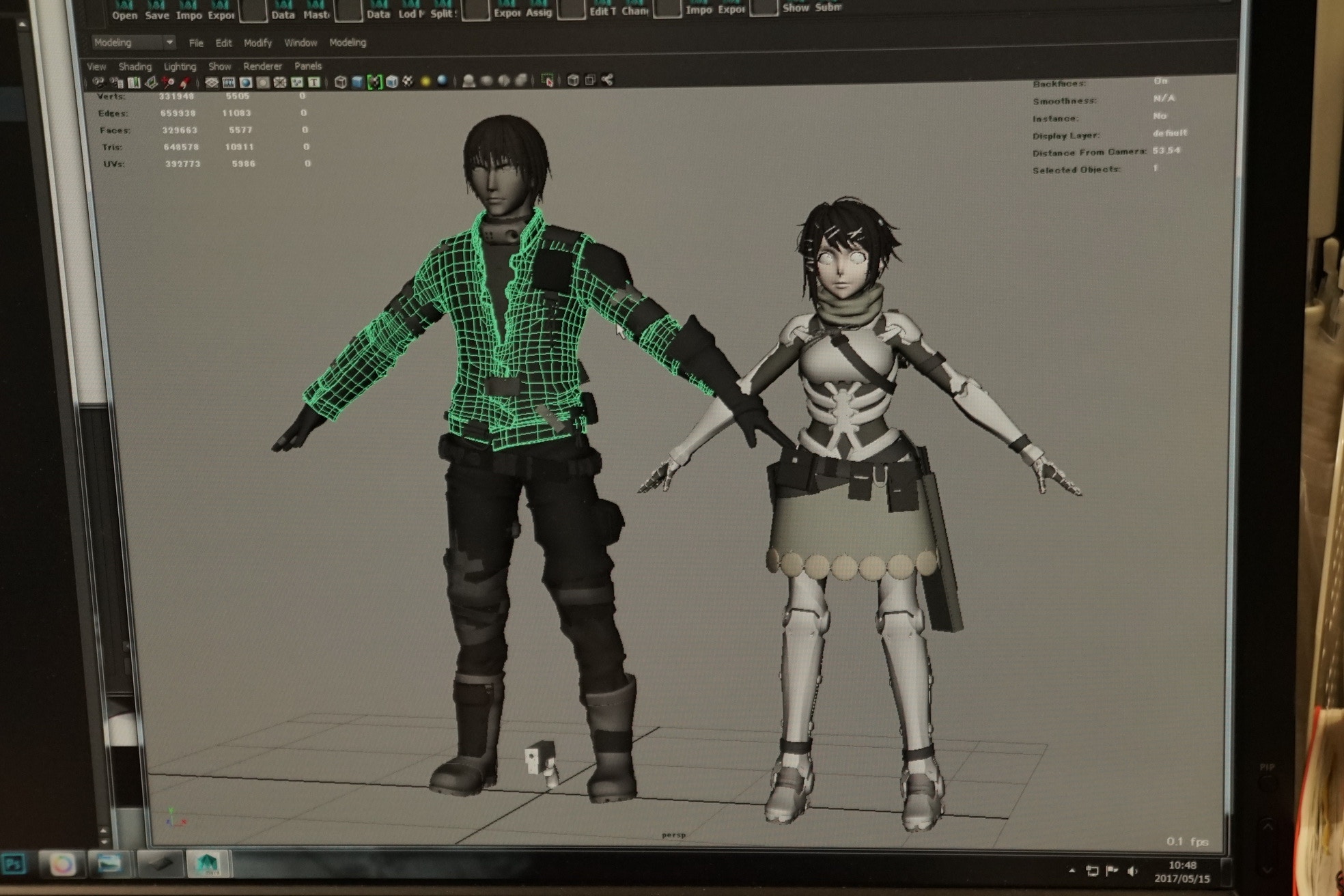Open the Edit menu
The height and width of the screenshot is (896, 1344).
[223, 43]
